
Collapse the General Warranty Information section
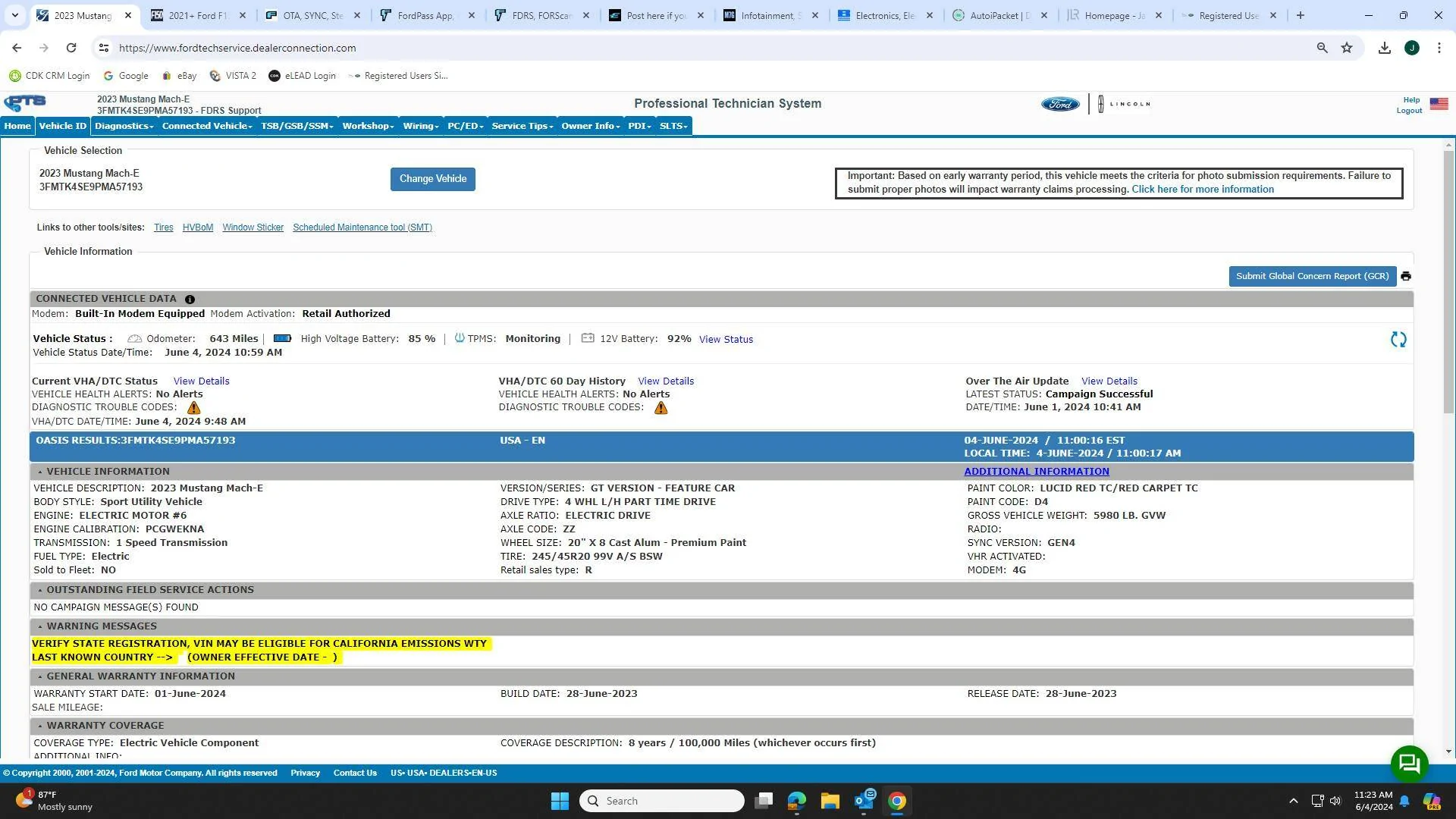[40, 676]
